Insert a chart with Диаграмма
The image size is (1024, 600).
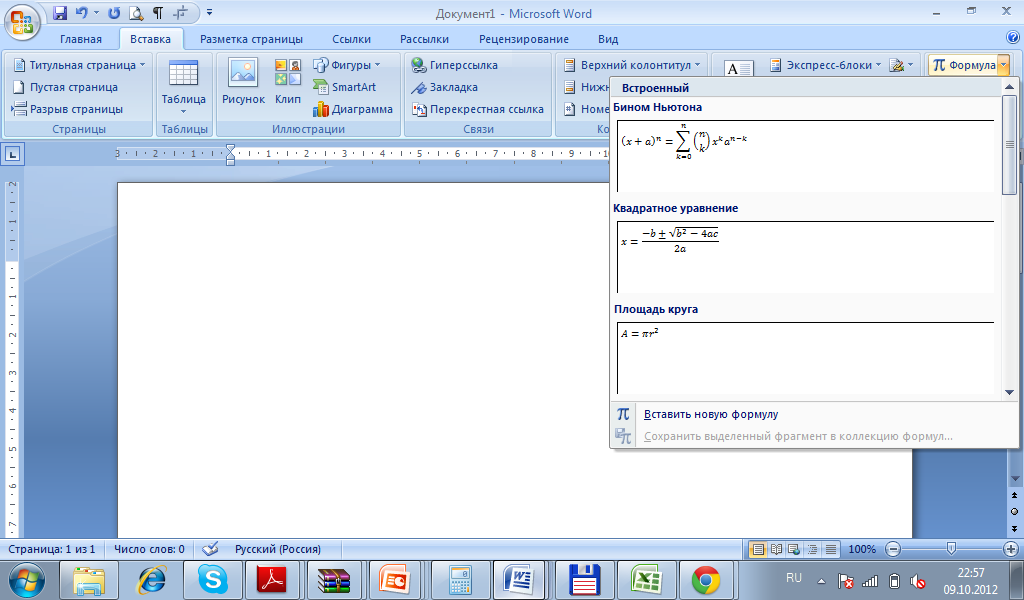click(x=353, y=109)
